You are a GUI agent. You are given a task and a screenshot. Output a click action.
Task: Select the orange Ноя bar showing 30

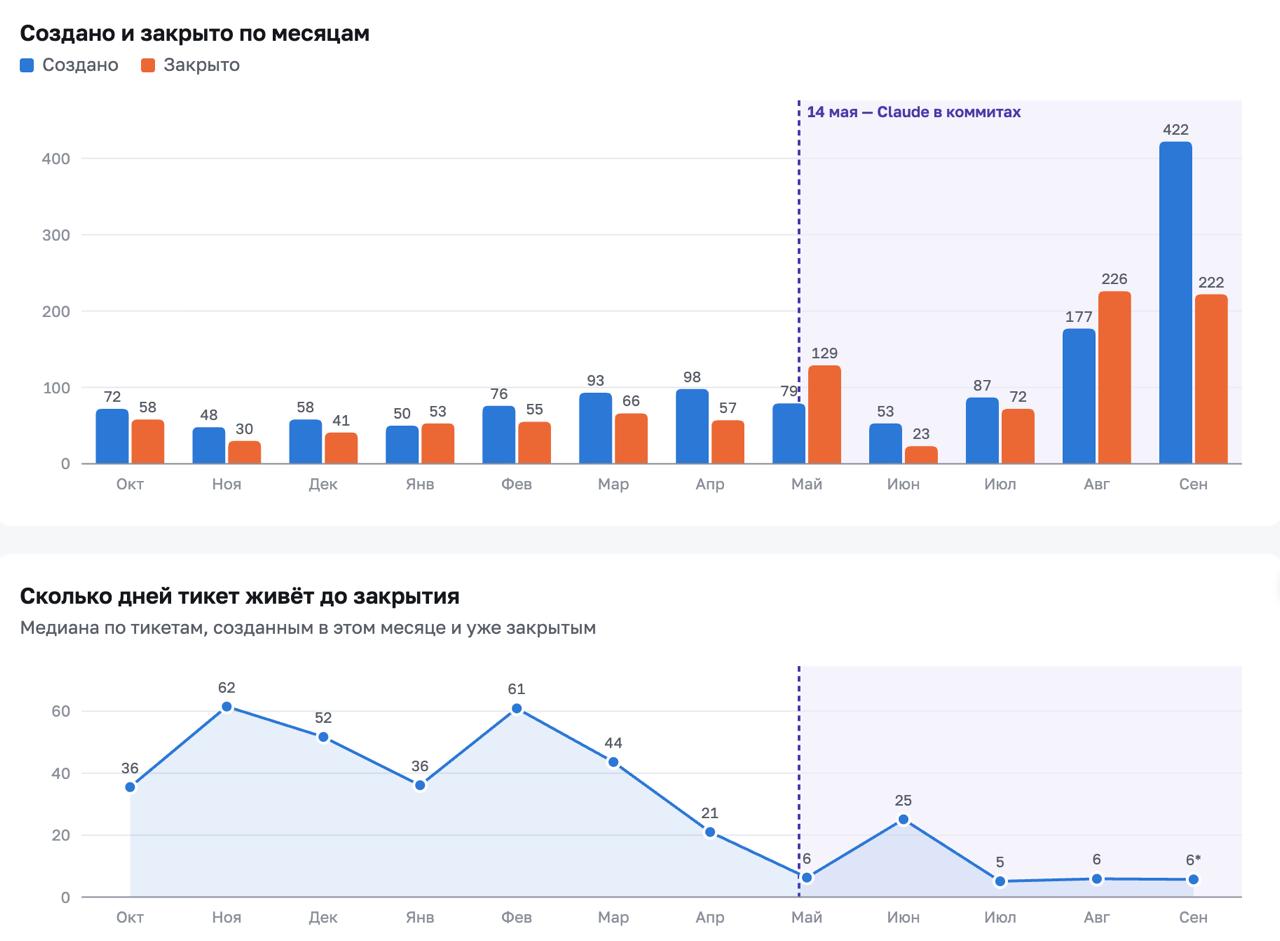coord(244,452)
